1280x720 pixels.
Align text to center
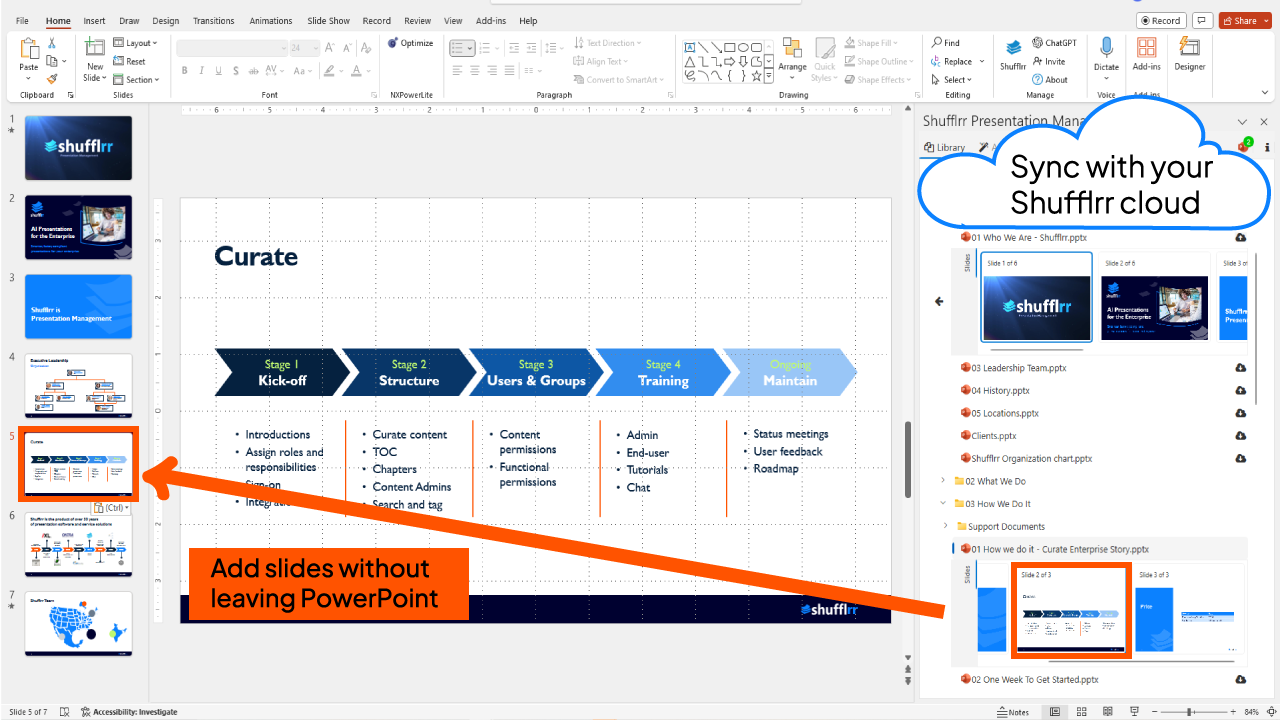point(474,70)
